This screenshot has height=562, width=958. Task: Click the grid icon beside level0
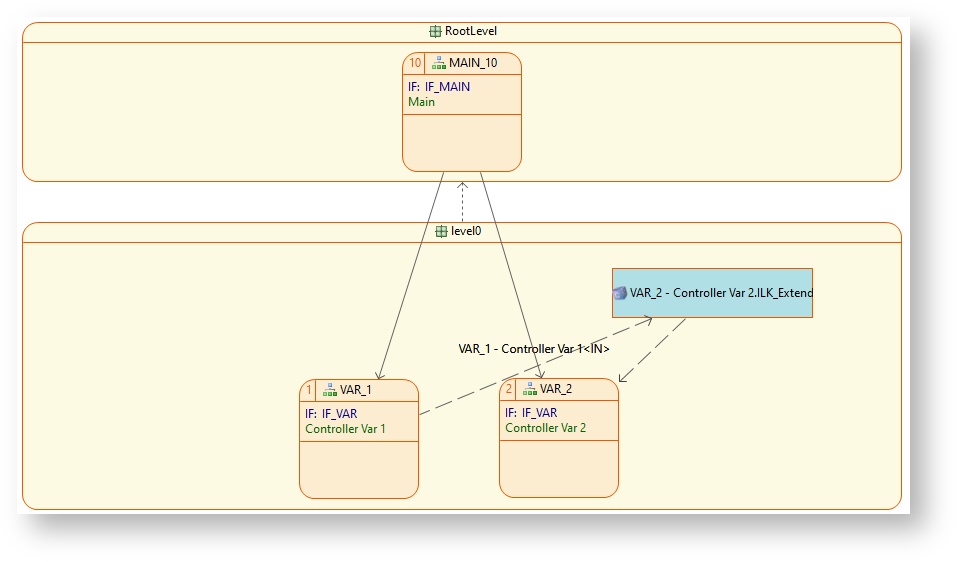click(441, 231)
